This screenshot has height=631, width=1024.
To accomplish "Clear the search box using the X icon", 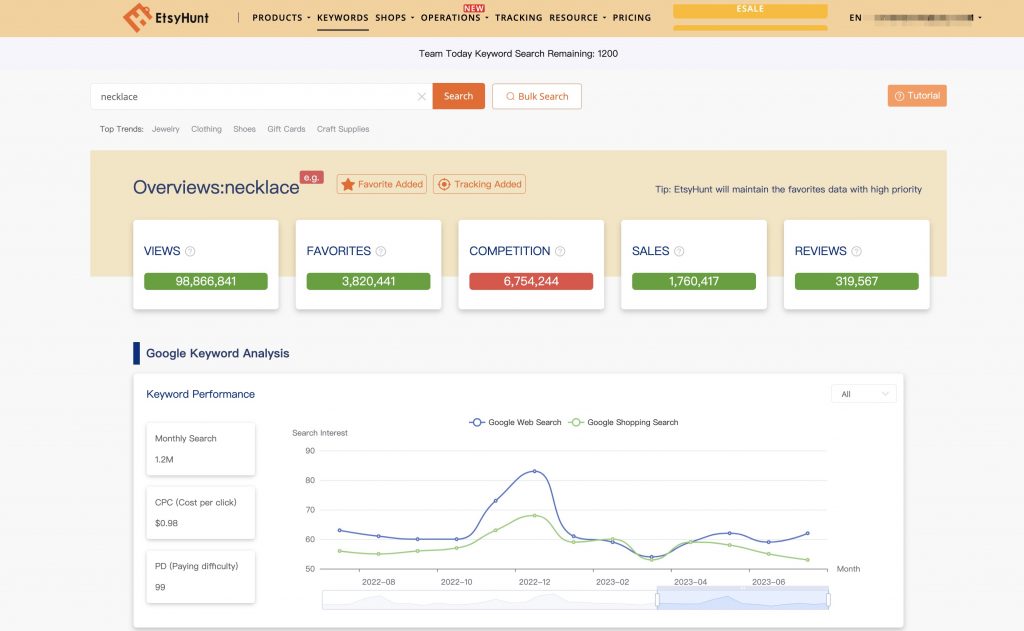I will (422, 96).
